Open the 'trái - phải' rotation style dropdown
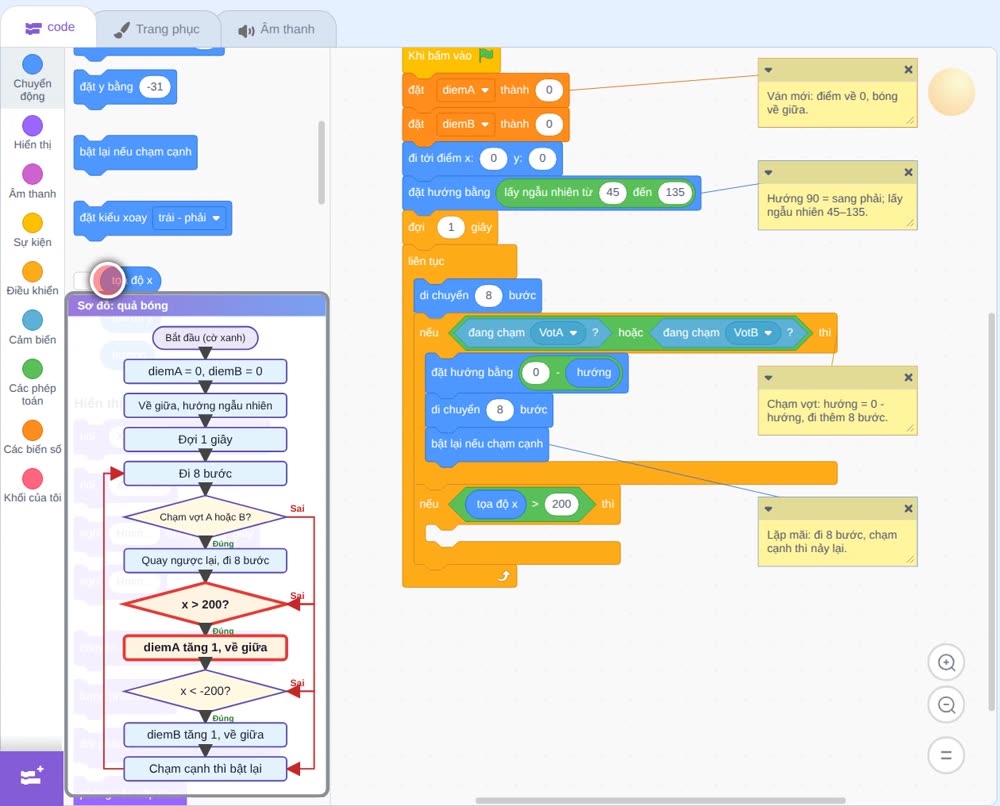The width and height of the screenshot is (1000, 806). pyautogui.click(x=189, y=218)
